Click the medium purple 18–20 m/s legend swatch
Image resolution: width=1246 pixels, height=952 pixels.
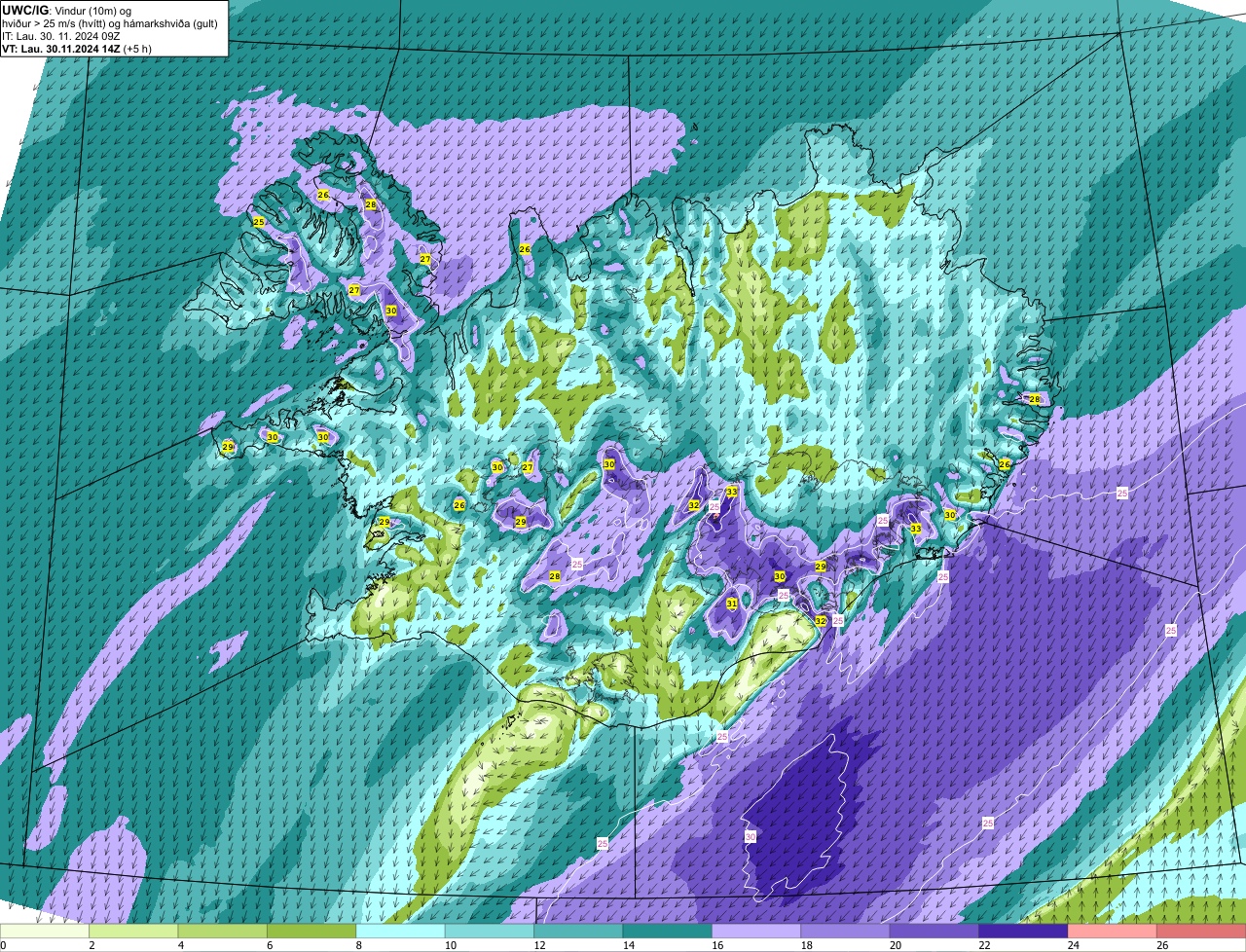[847, 932]
